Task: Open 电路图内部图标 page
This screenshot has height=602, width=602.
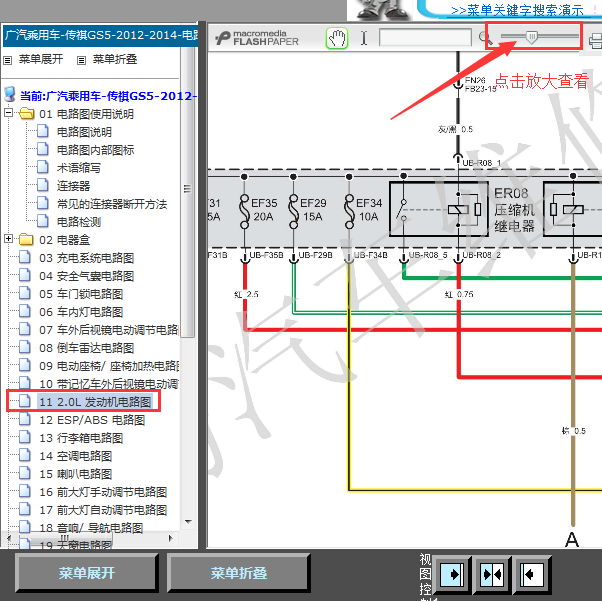Action: click(95, 150)
